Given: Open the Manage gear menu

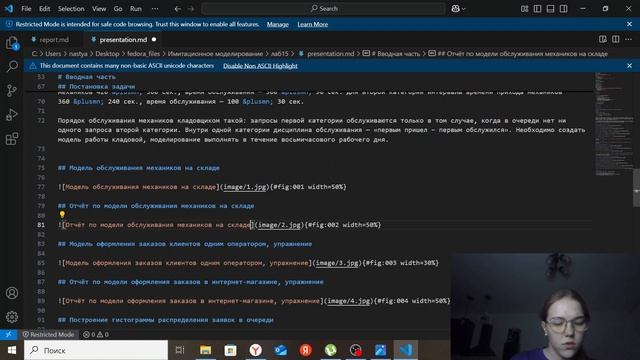Looking at the screenshot, I should click(12, 317).
